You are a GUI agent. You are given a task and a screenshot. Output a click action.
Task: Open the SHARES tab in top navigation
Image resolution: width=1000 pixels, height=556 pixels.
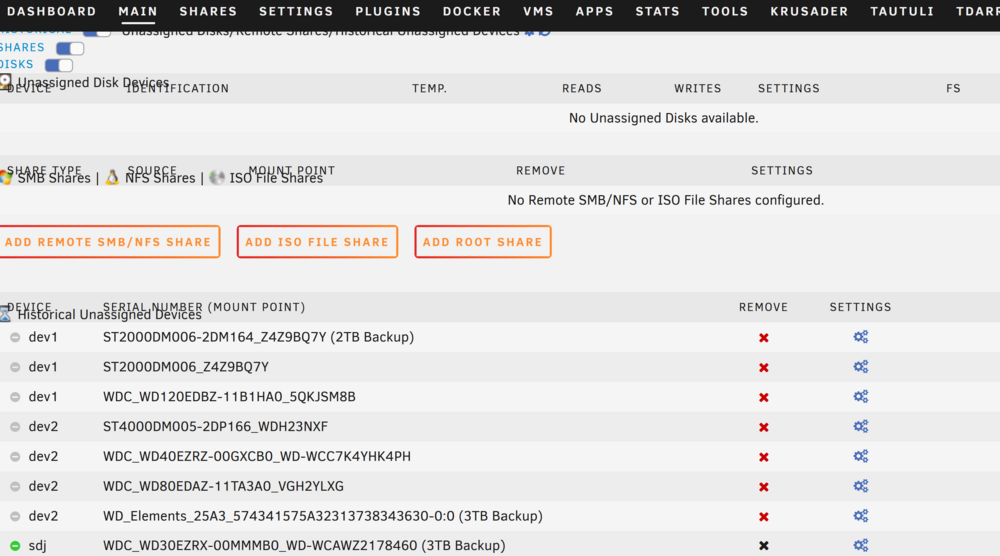coord(208,11)
